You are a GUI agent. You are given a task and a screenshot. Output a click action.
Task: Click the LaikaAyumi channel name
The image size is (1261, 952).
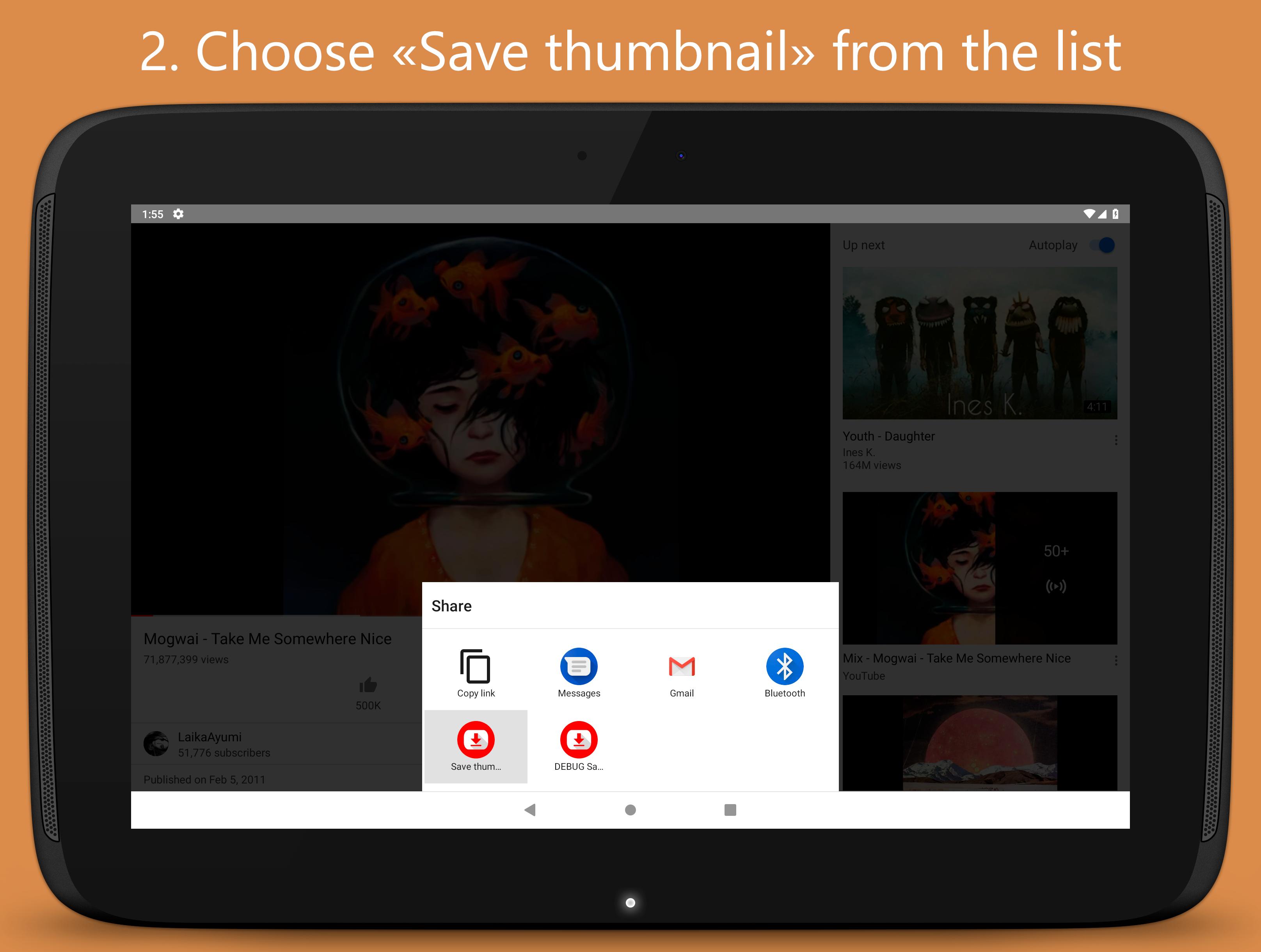click(210, 737)
